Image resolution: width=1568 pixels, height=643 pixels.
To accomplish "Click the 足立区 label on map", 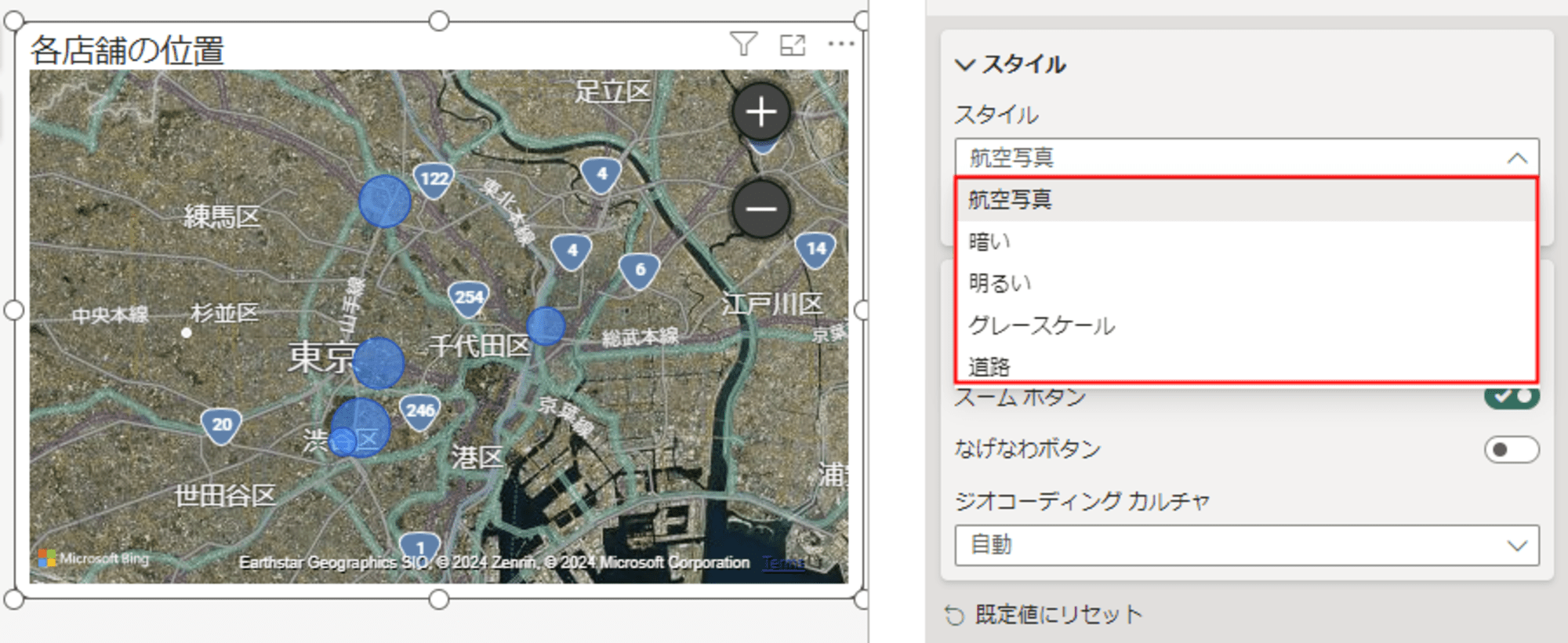I will 612,92.
